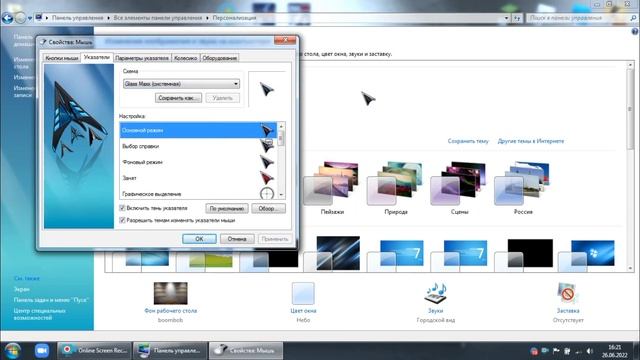Select the Занят pointer row

[198, 178]
